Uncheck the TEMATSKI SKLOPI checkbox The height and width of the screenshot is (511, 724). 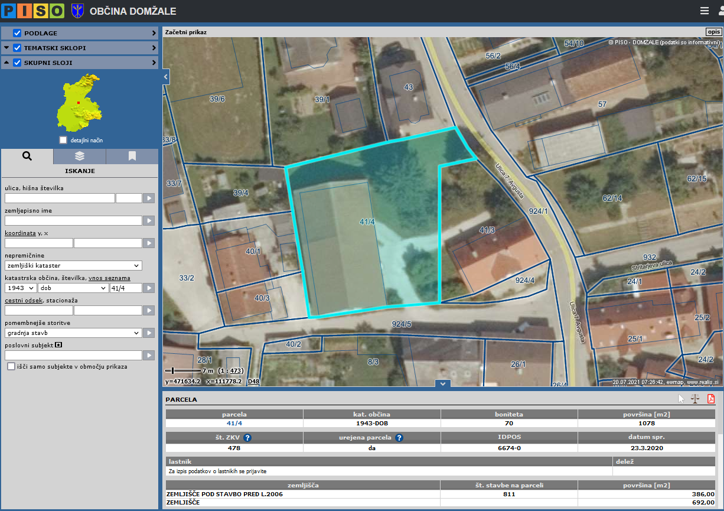click(x=17, y=48)
